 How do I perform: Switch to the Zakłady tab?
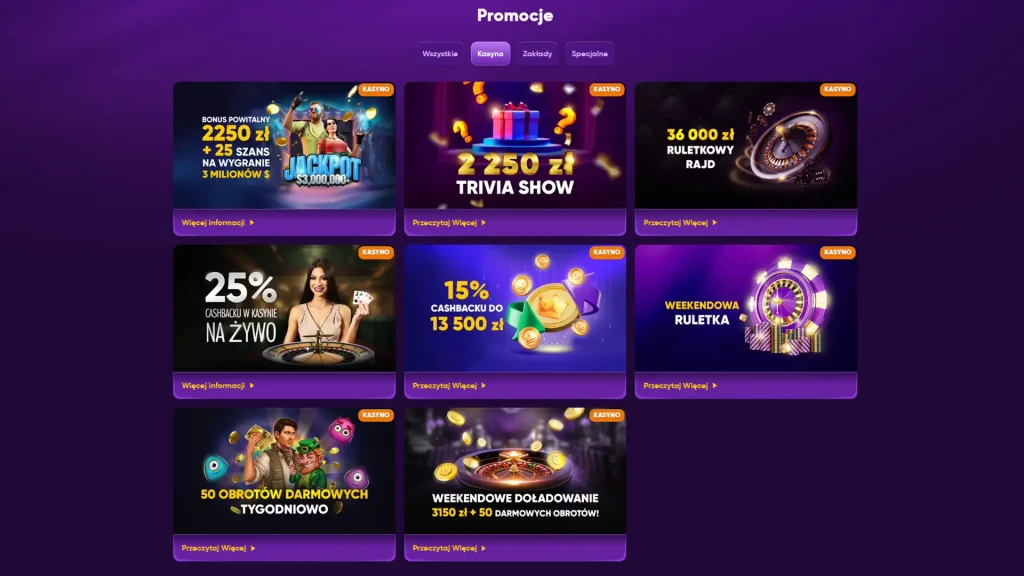[537, 54]
